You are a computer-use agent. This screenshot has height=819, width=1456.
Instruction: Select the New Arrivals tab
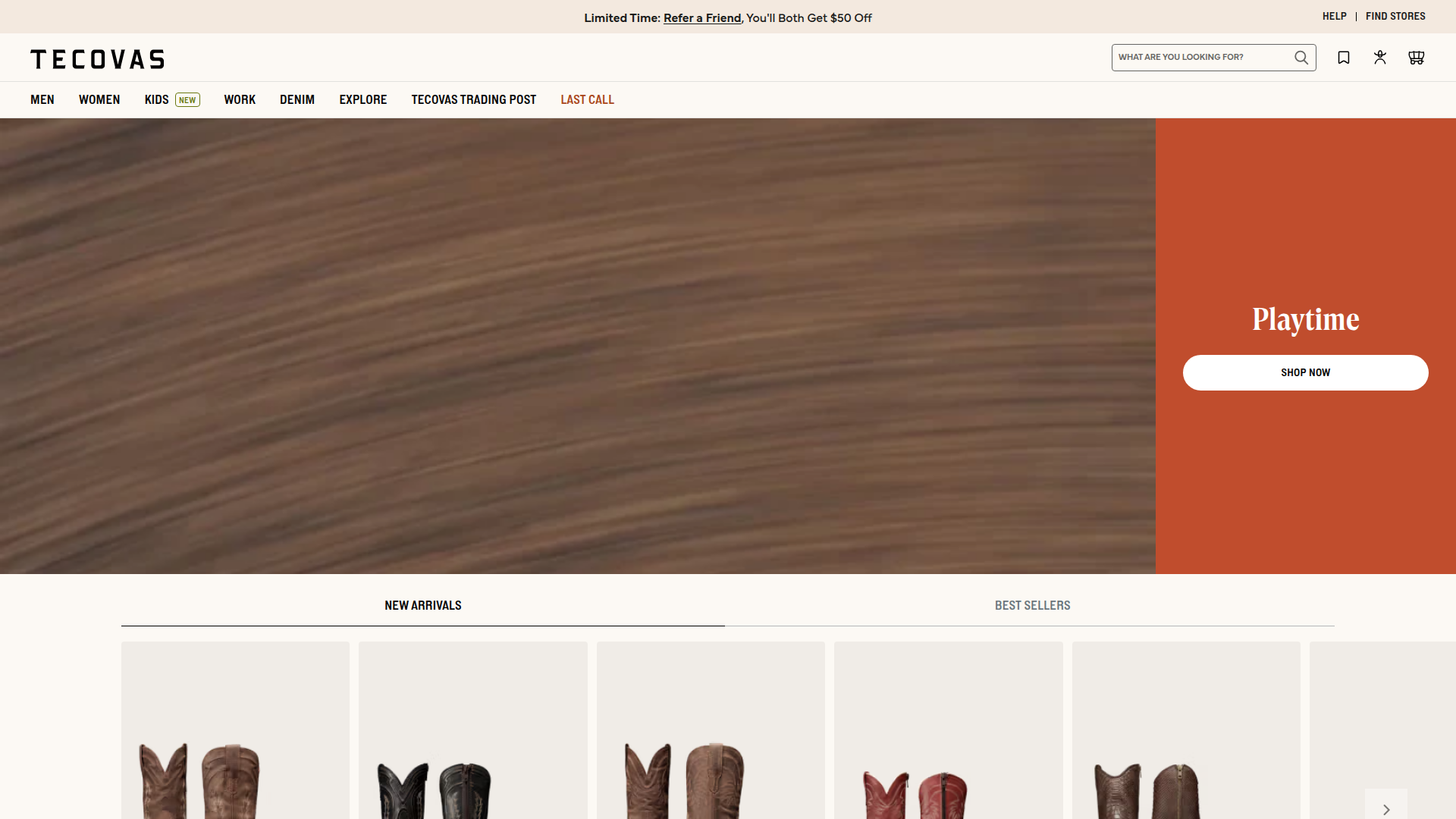(423, 605)
